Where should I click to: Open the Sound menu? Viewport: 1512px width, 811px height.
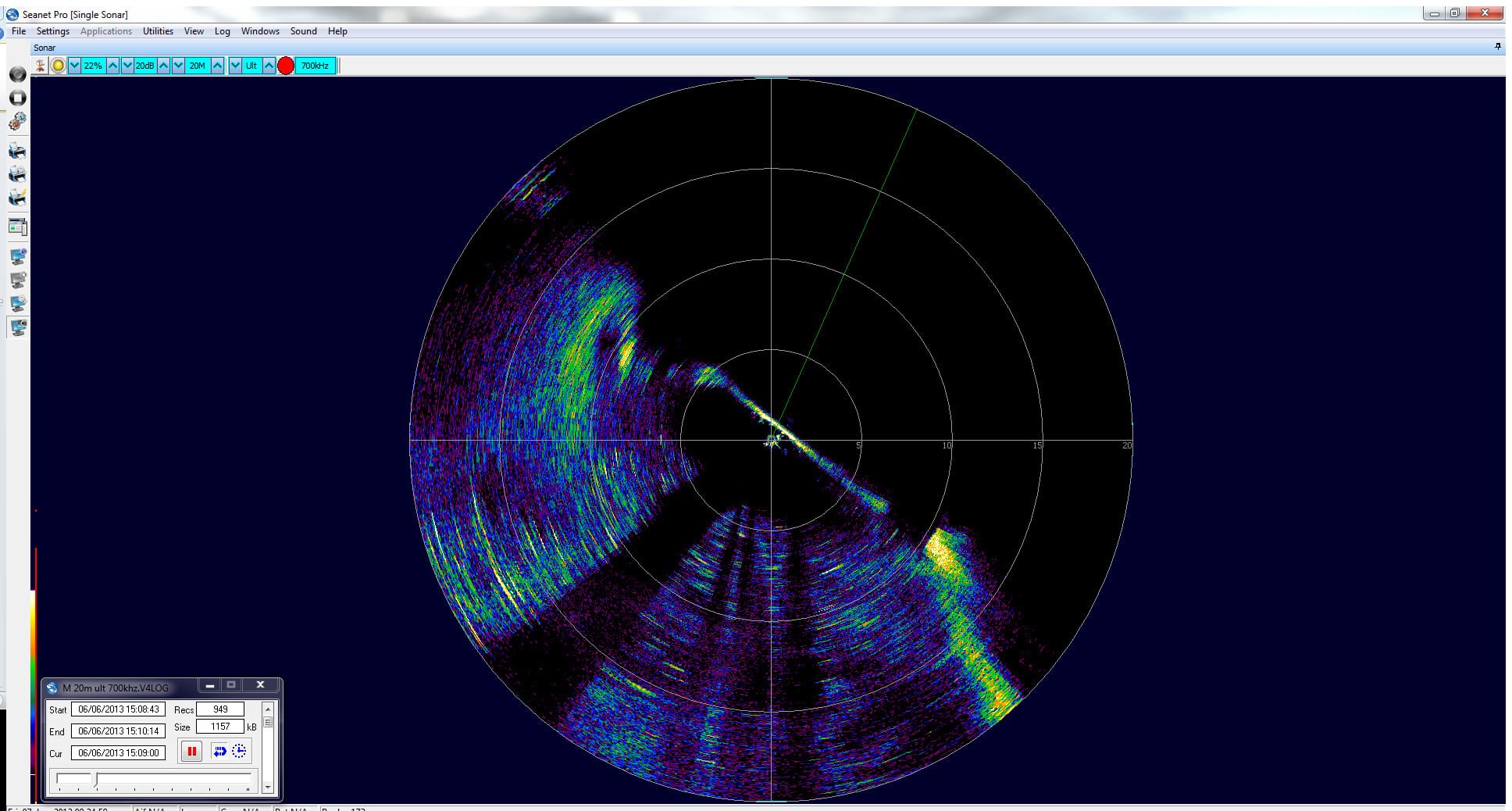303,31
